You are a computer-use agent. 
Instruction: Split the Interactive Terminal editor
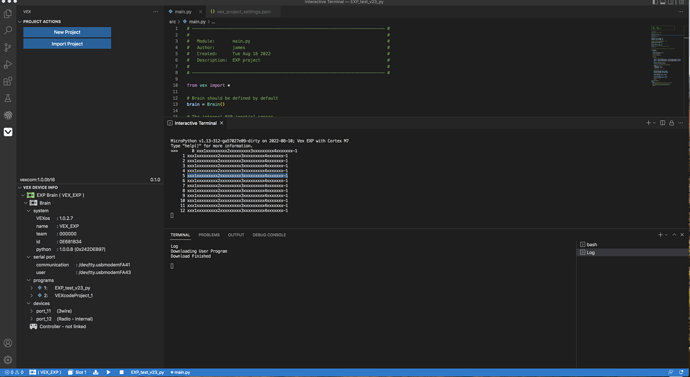[662, 123]
